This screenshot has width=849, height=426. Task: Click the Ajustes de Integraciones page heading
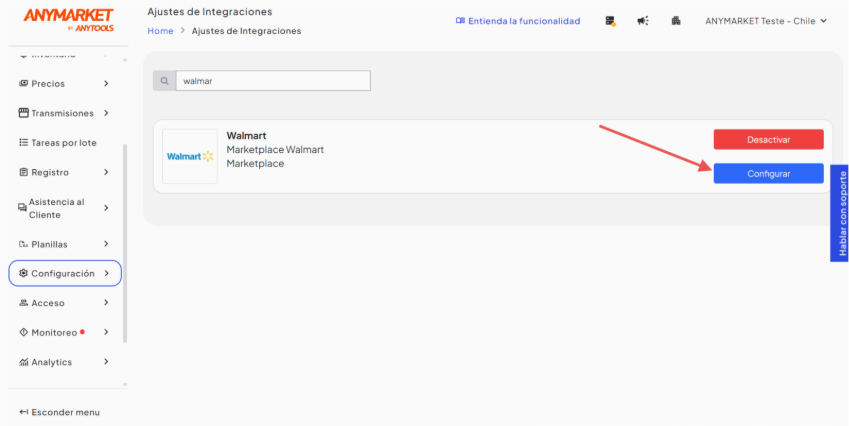click(210, 11)
